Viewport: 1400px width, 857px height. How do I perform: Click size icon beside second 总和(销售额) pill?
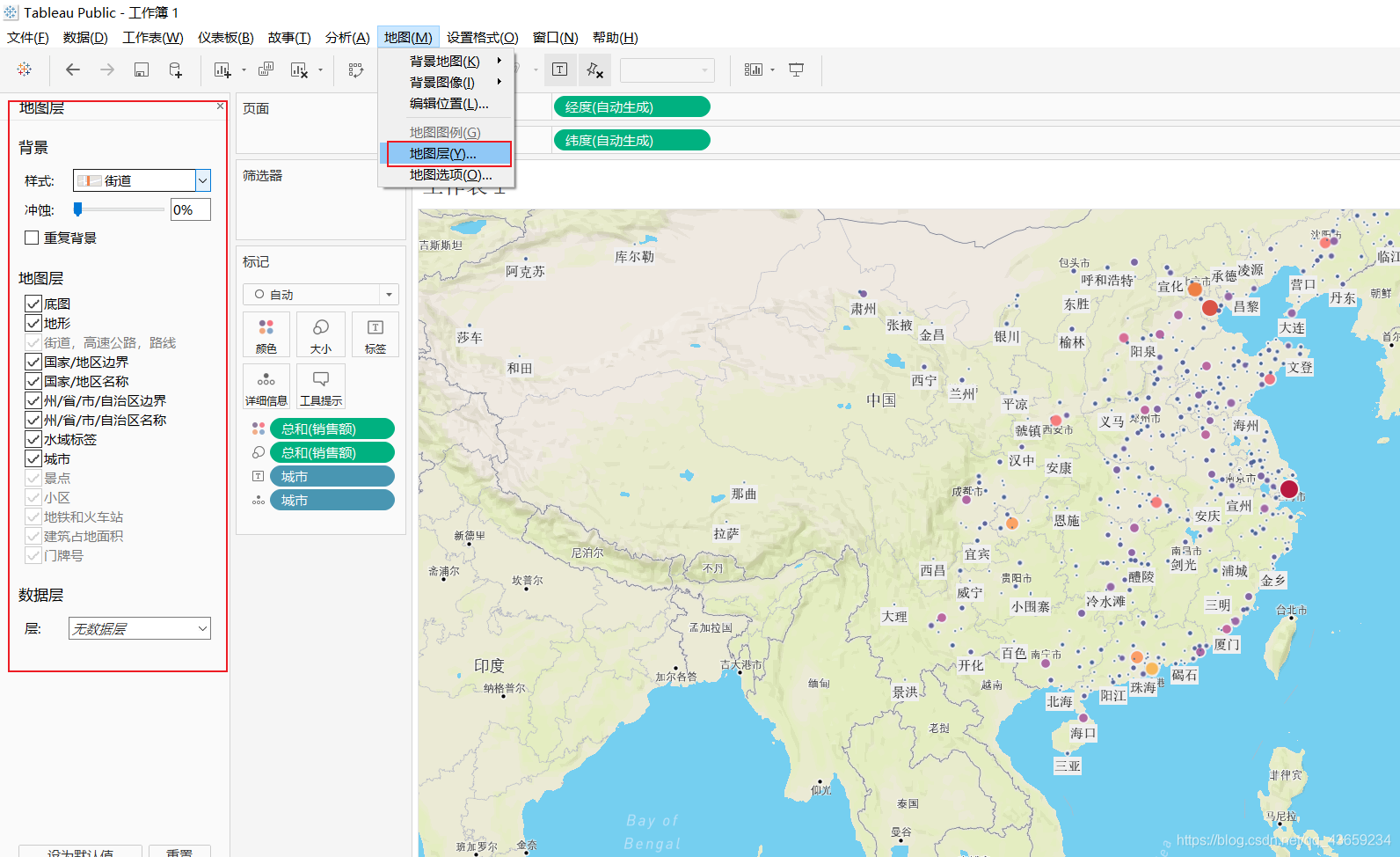click(x=259, y=452)
